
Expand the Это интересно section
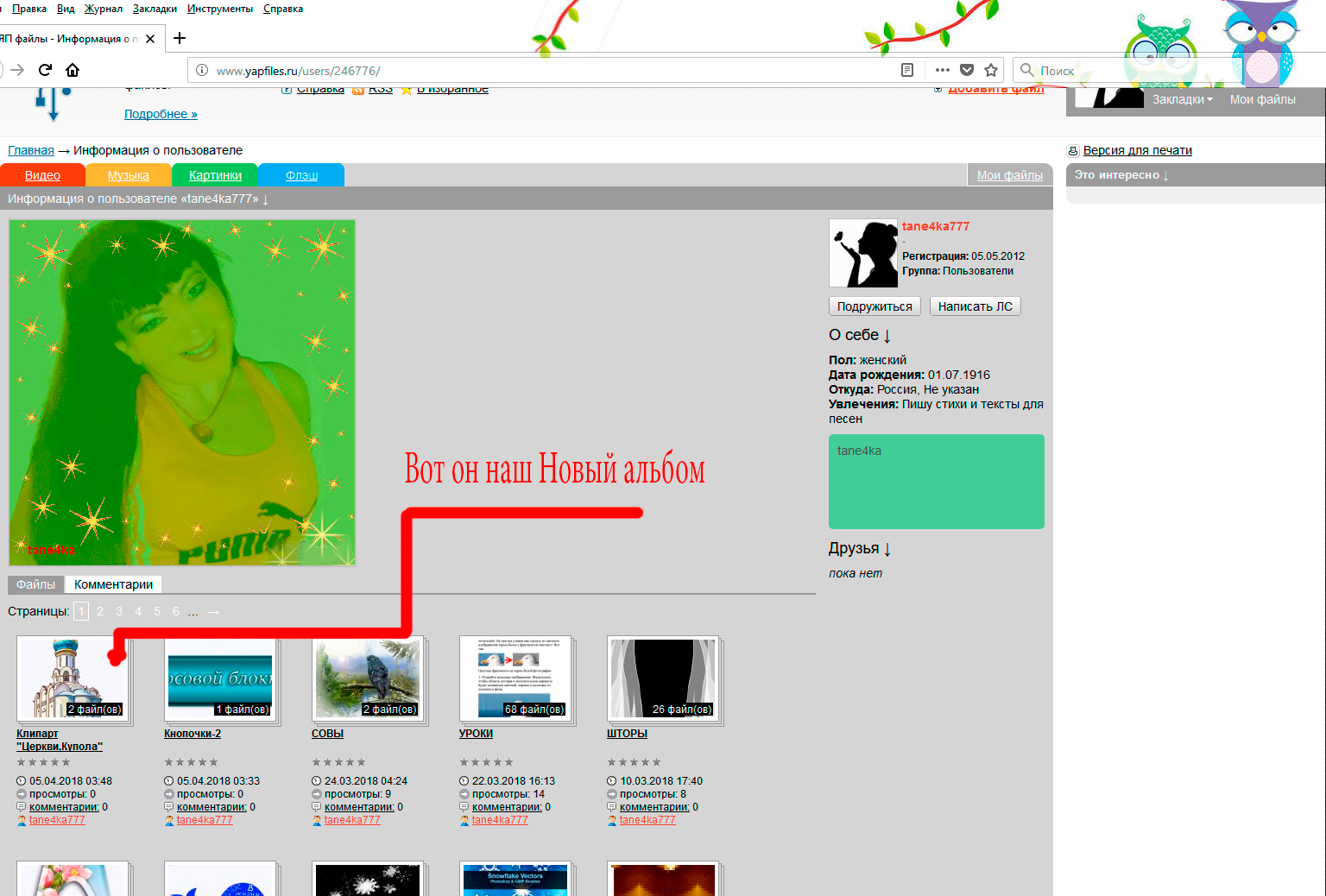tap(1121, 175)
